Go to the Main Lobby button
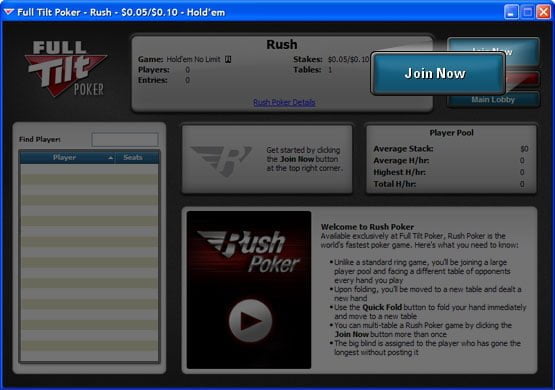This screenshot has width=555, height=390. [x=493, y=100]
